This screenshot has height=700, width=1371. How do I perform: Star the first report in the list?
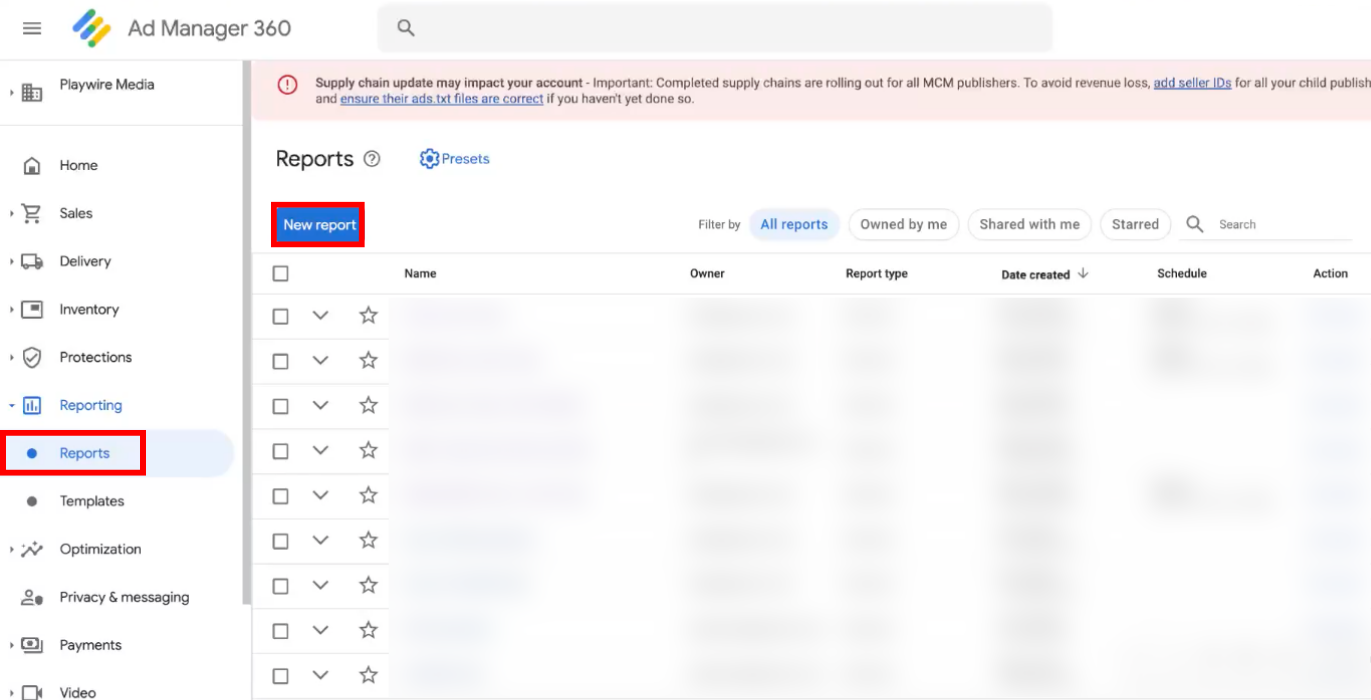coord(368,315)
